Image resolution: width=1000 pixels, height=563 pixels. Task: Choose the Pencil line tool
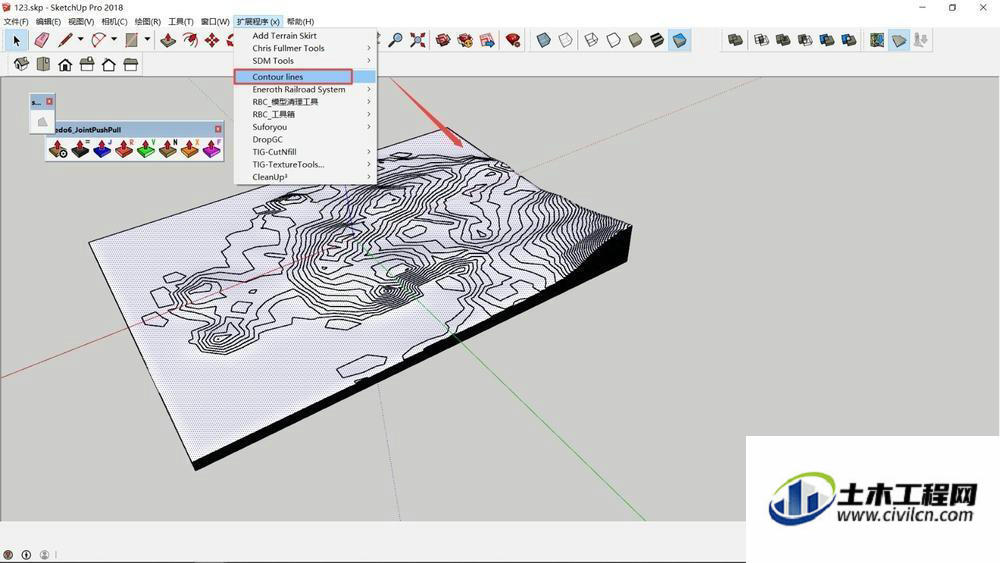click(65, 41)
